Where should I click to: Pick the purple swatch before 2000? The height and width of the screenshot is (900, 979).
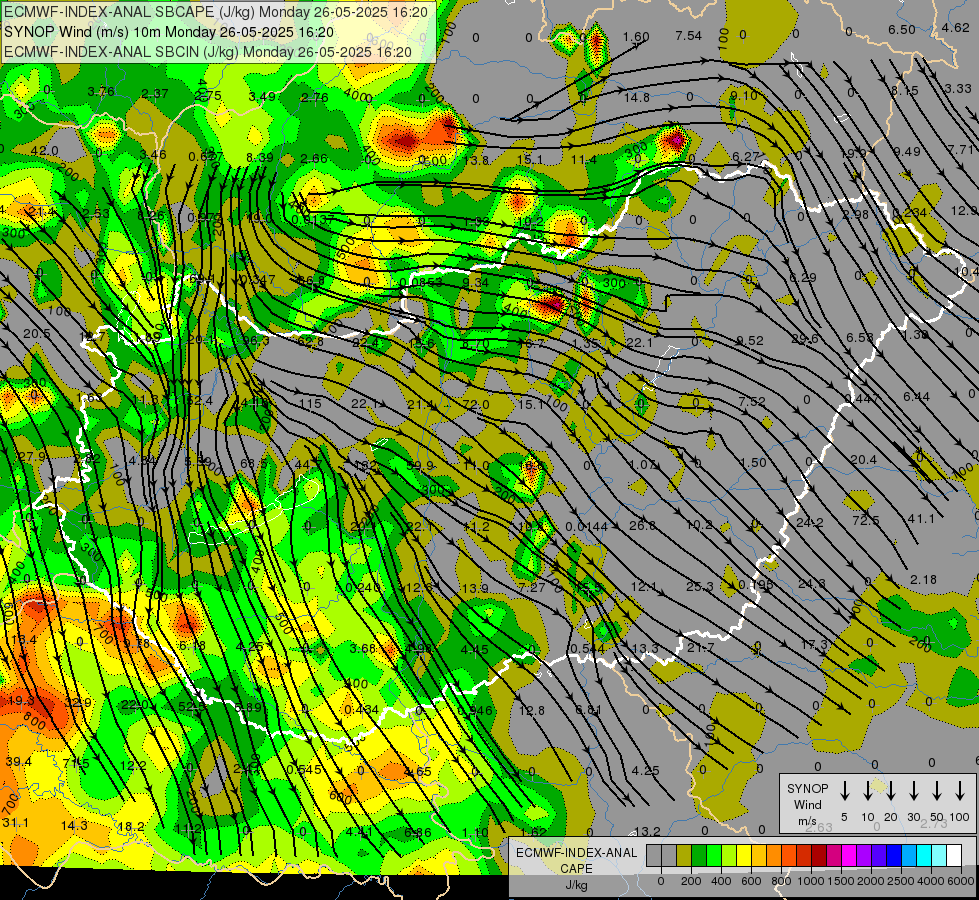point(863,855)
